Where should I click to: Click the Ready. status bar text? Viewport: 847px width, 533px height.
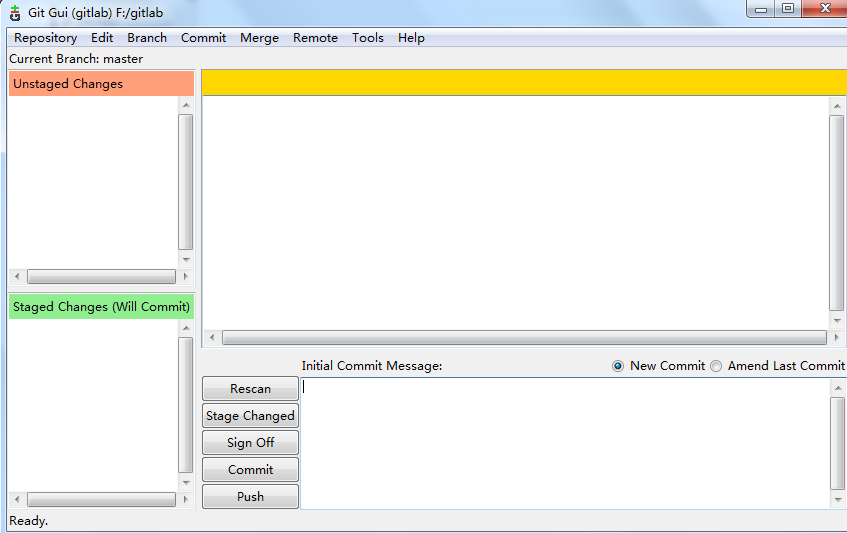coord(29,521)
